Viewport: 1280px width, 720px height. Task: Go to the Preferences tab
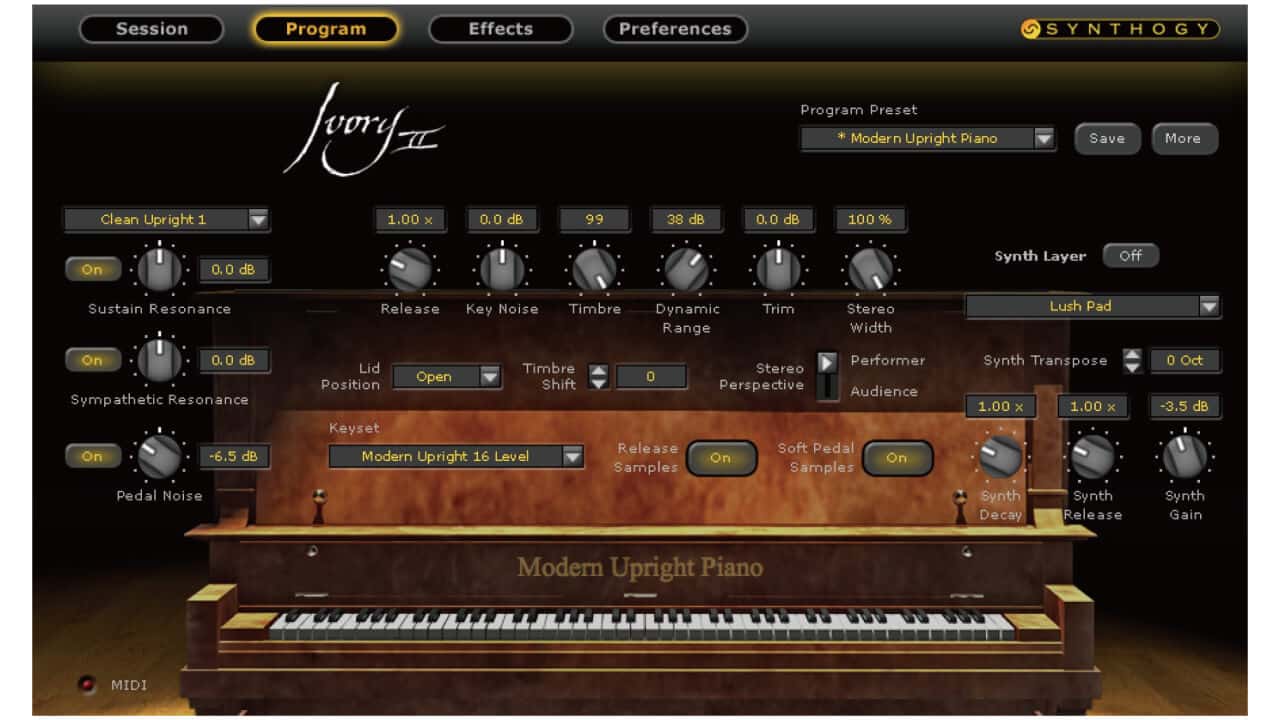[675, 29]
